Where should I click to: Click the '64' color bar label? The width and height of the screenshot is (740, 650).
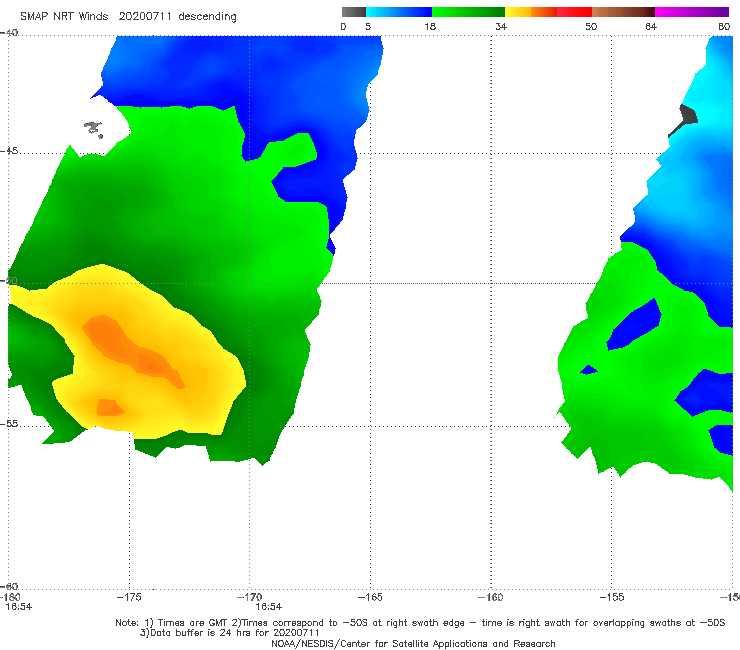coord(651,27)
